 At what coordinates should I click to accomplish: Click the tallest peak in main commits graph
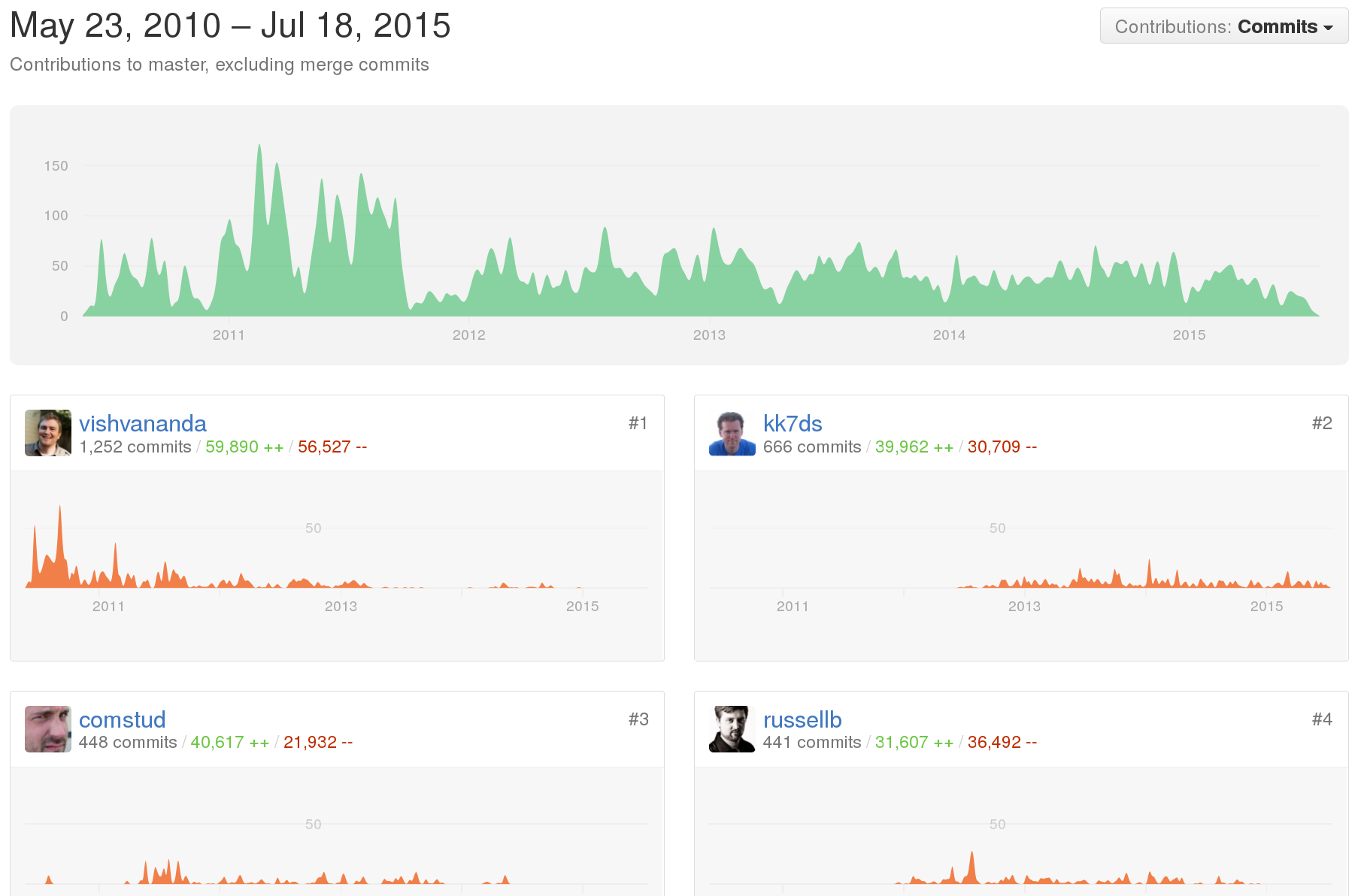click(x=259, y=146)
